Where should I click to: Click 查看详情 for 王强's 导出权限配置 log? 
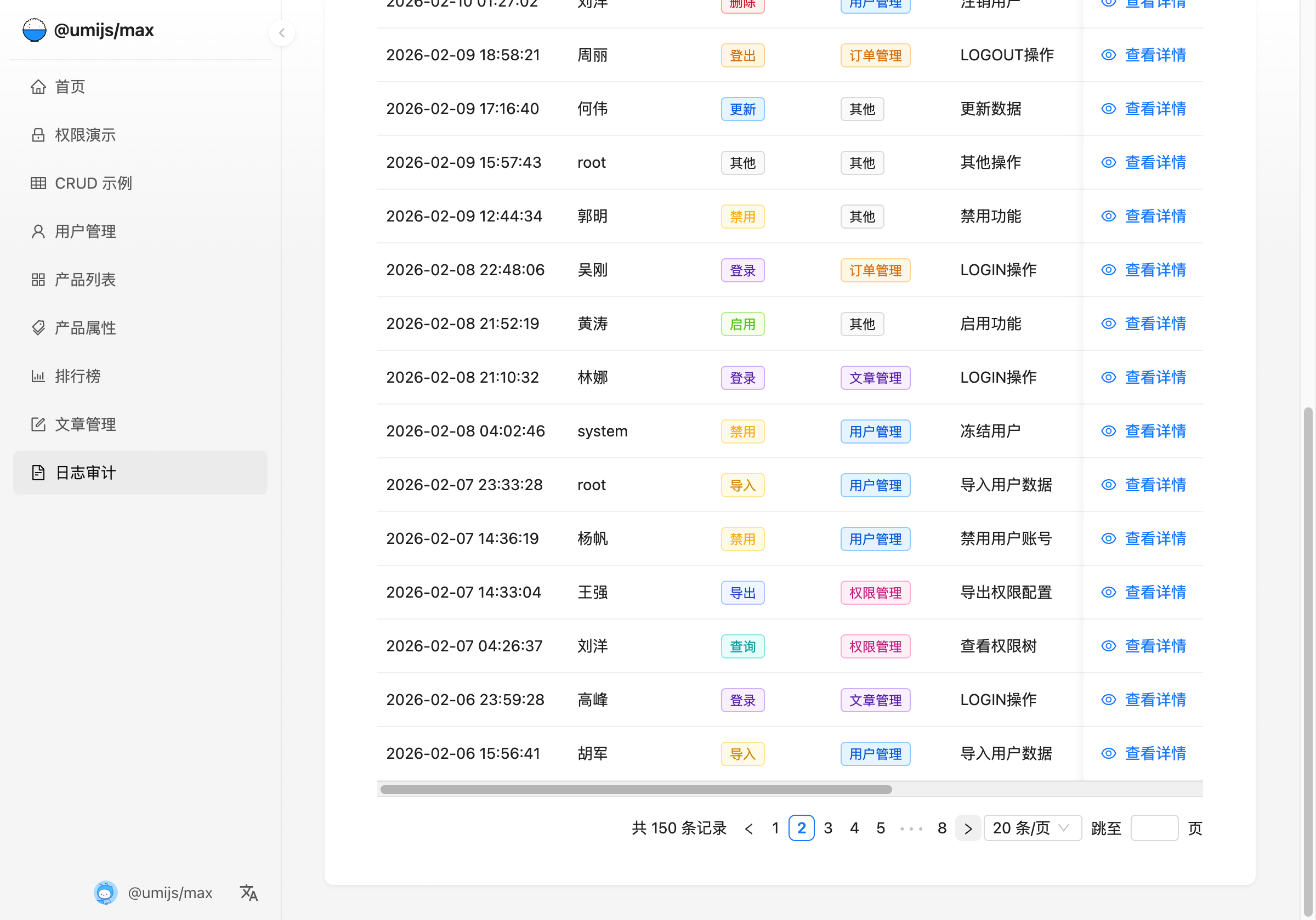(1155, 592)
